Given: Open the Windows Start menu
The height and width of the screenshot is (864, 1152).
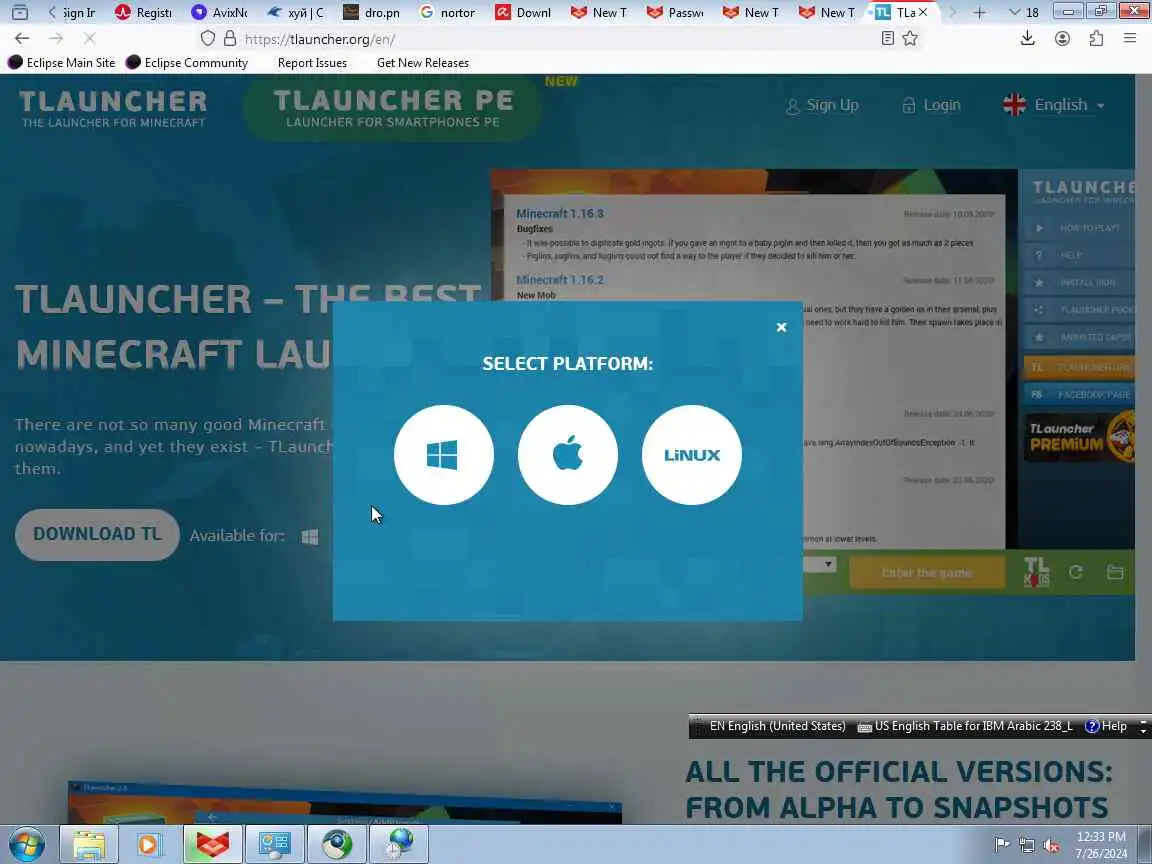Looking at the screenshot, I should (26, 844).
